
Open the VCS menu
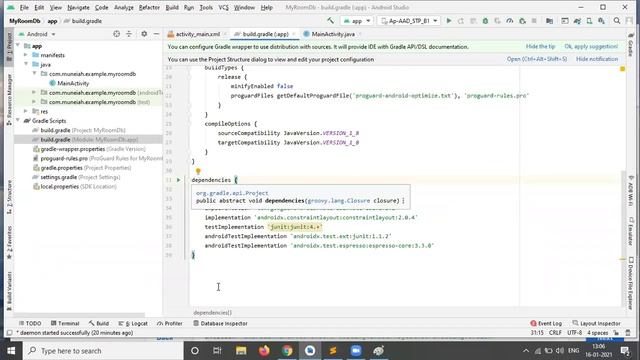[223, 7]
